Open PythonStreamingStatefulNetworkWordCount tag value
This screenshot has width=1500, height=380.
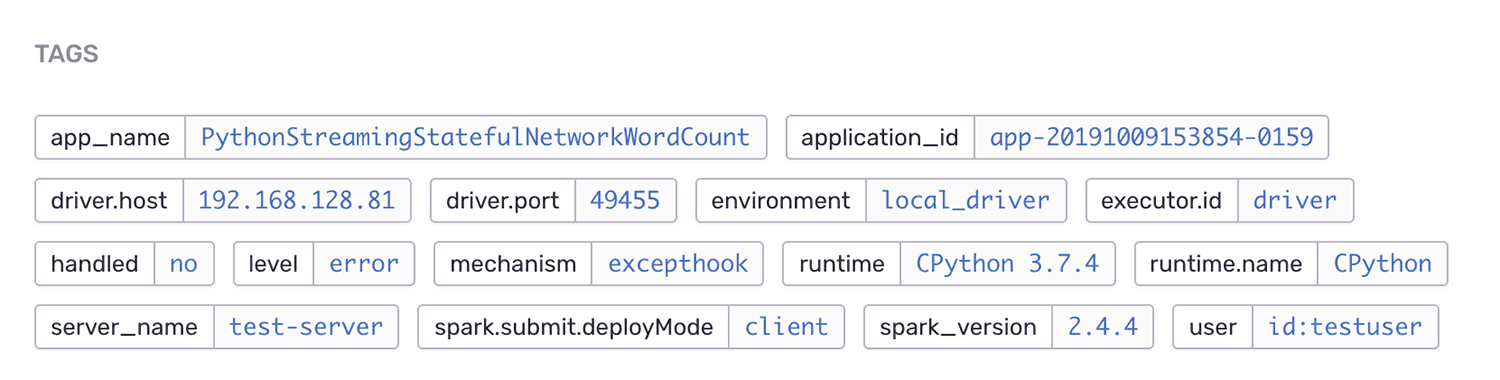click(476, 137)
